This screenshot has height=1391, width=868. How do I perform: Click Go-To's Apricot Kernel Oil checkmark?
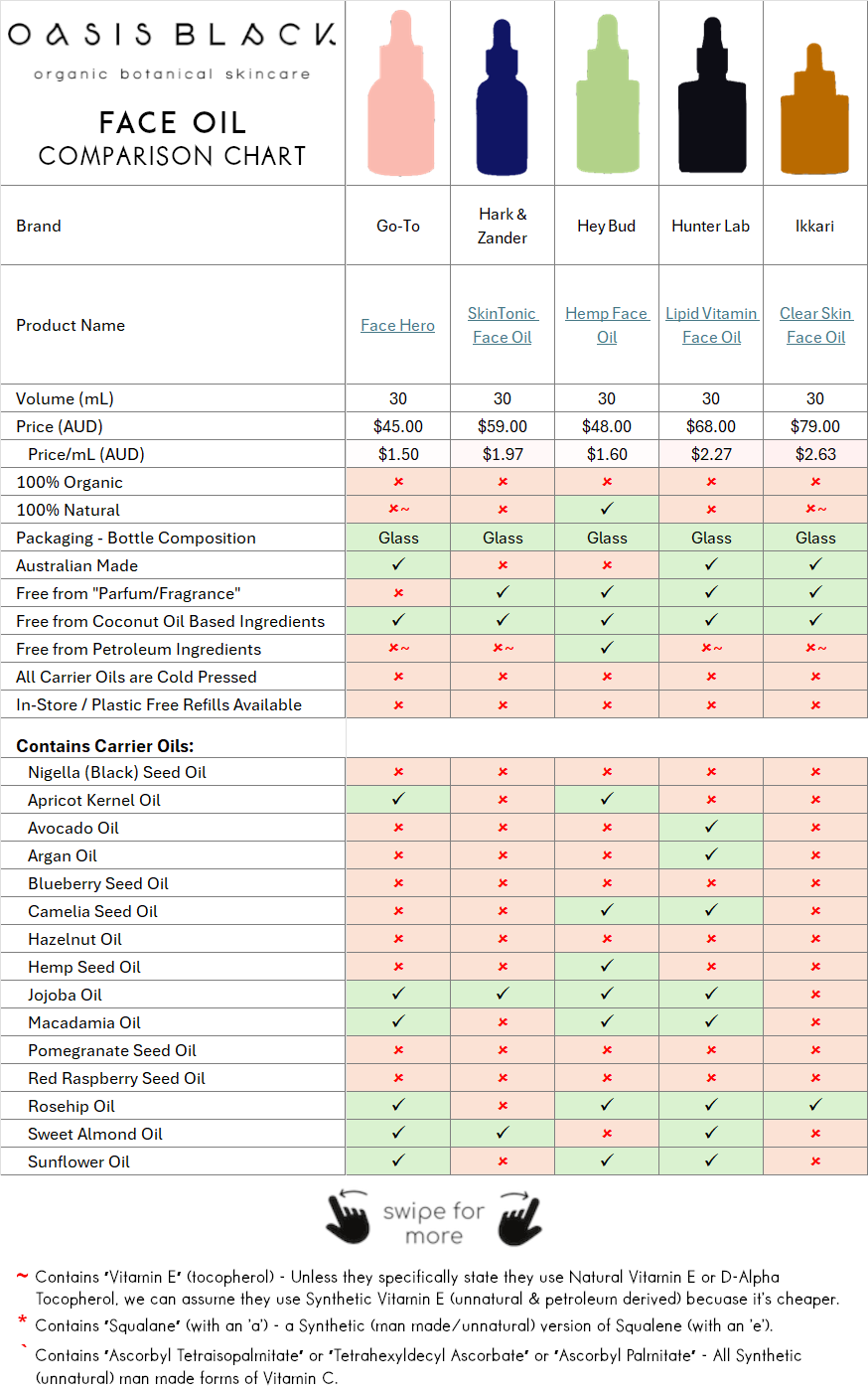398,799
